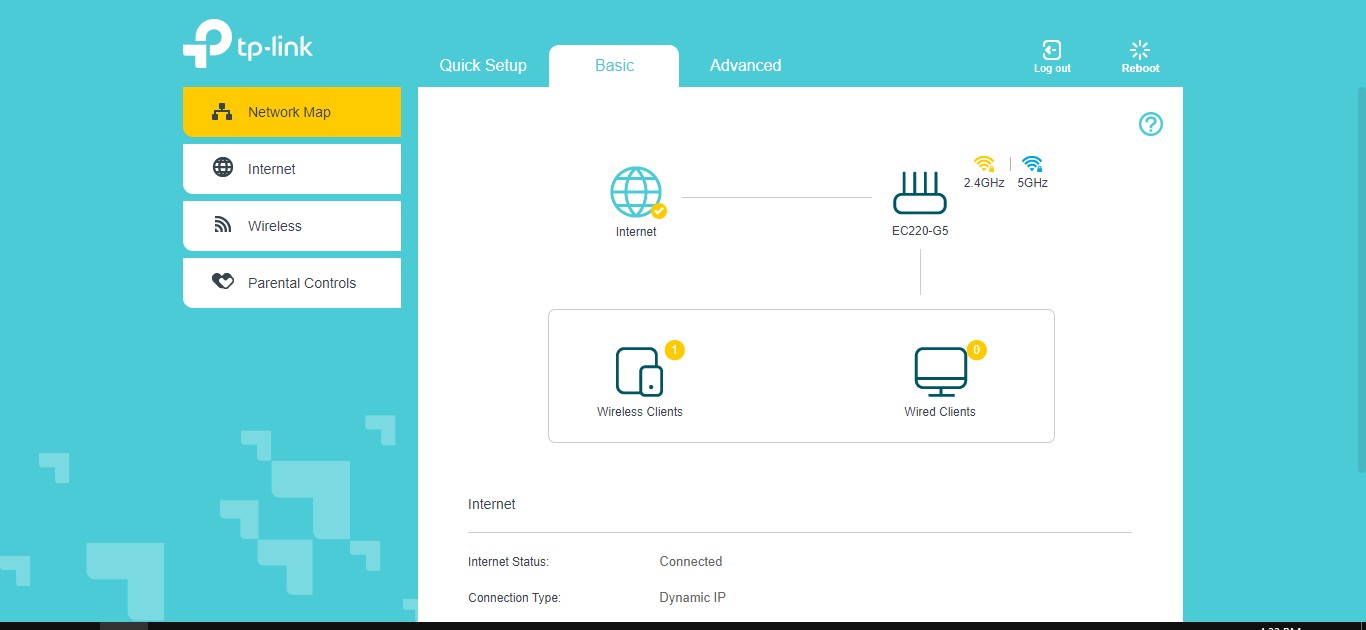Open the Internet sidebar menu item
Viewport: 1366px width, 630px height.
(x=291, y=169)
